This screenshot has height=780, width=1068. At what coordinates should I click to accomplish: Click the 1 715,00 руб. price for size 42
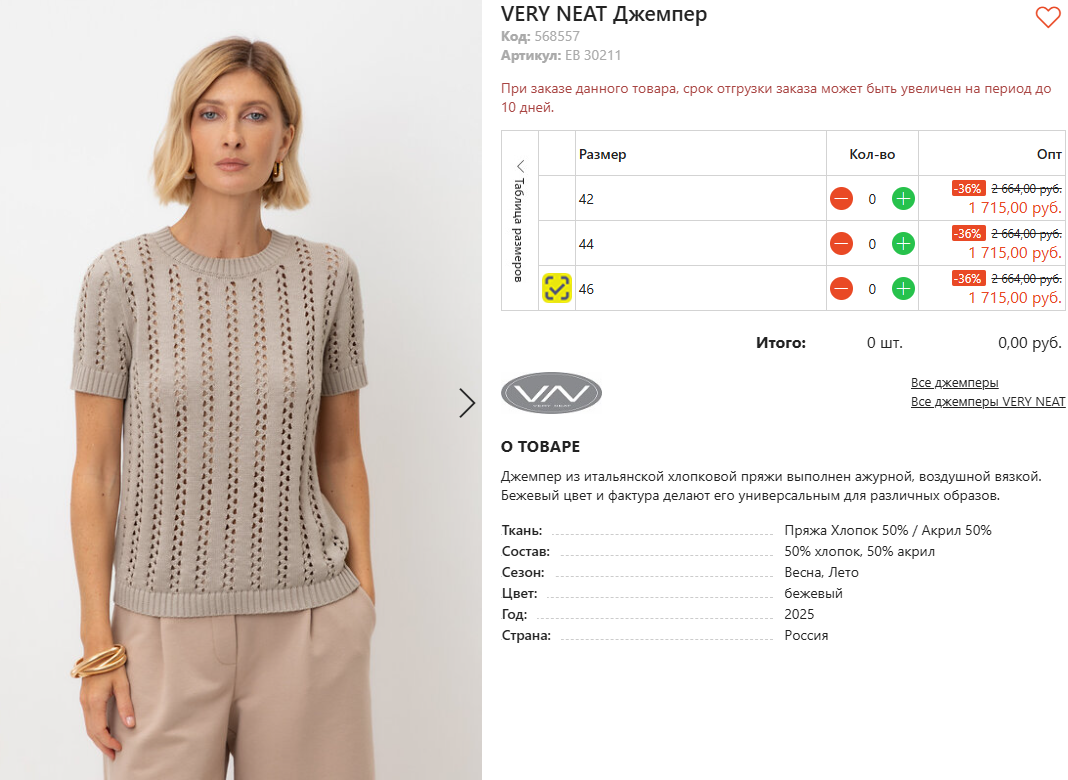[x=1014, y=208]
